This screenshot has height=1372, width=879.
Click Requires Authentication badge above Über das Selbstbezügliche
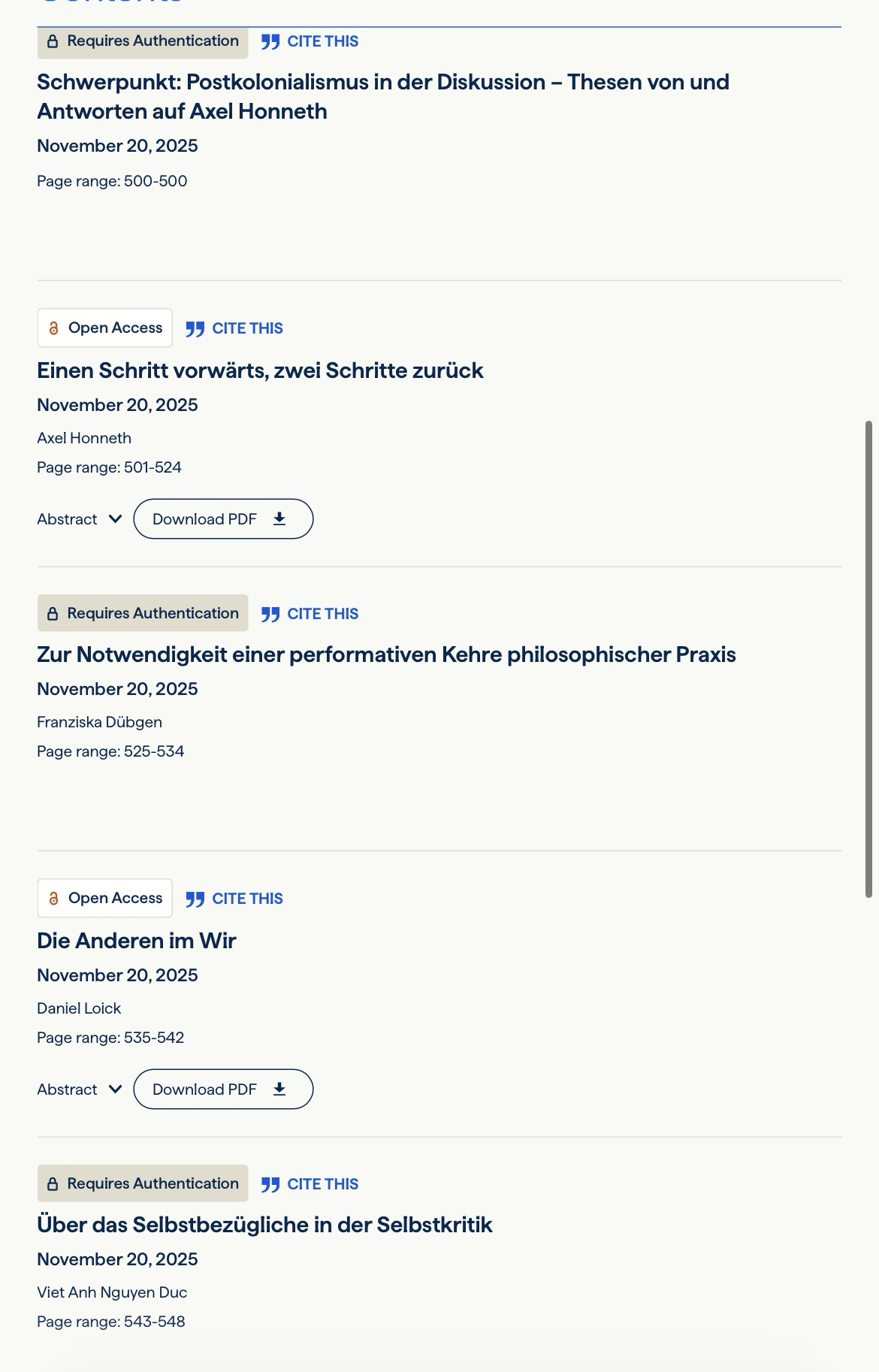(143, 1183)
